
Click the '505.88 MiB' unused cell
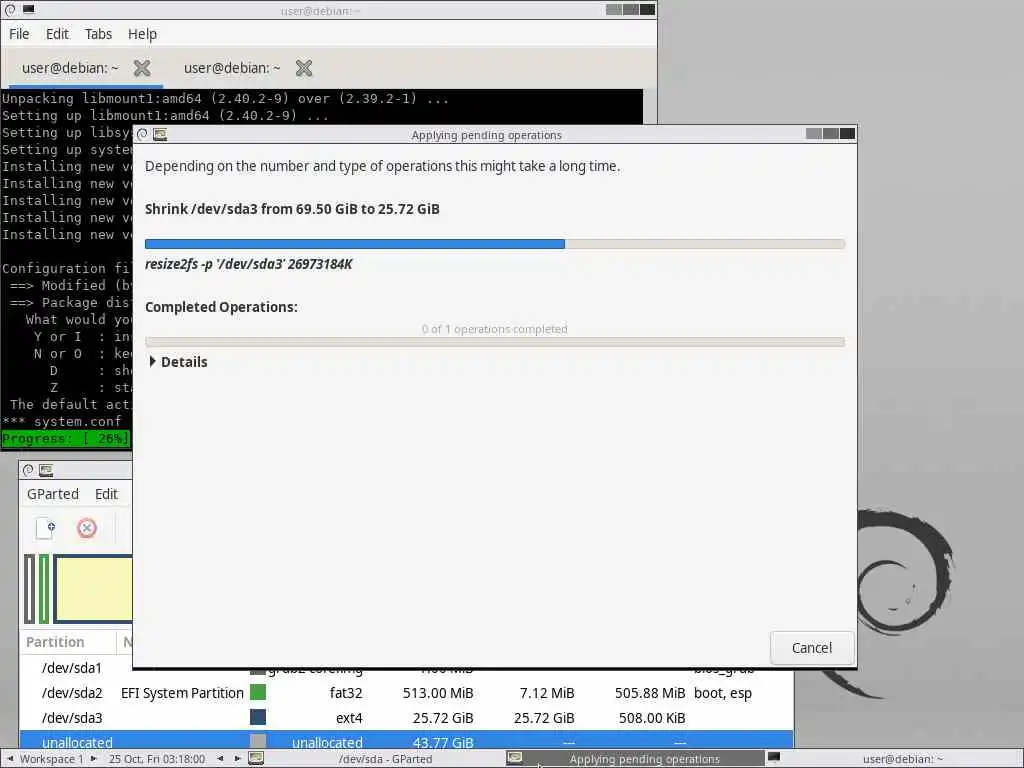[x=650, y=693]
